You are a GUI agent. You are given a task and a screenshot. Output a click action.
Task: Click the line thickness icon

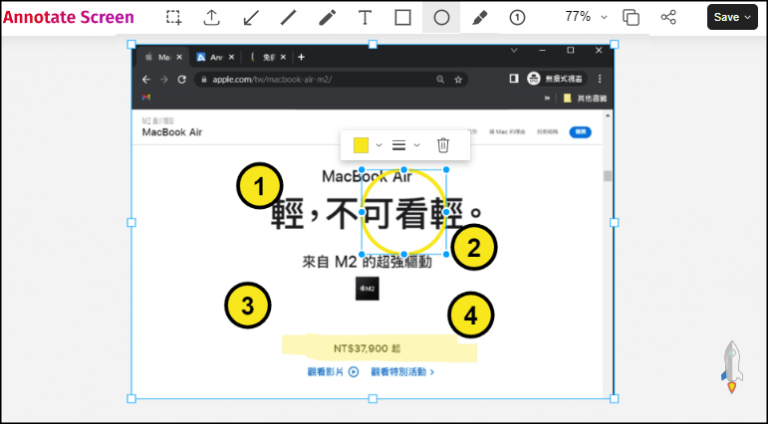[x=399, y=145]
